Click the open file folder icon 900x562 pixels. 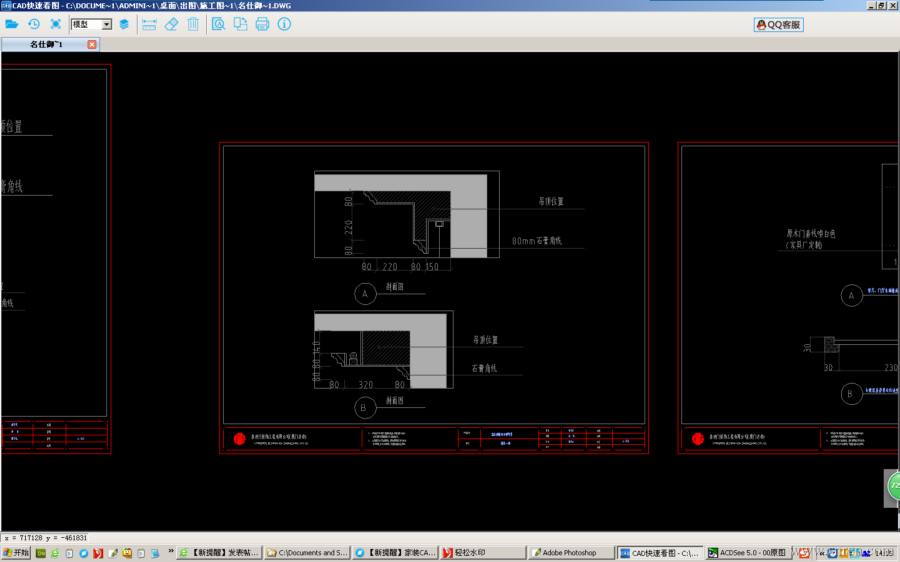coord(12,24)
